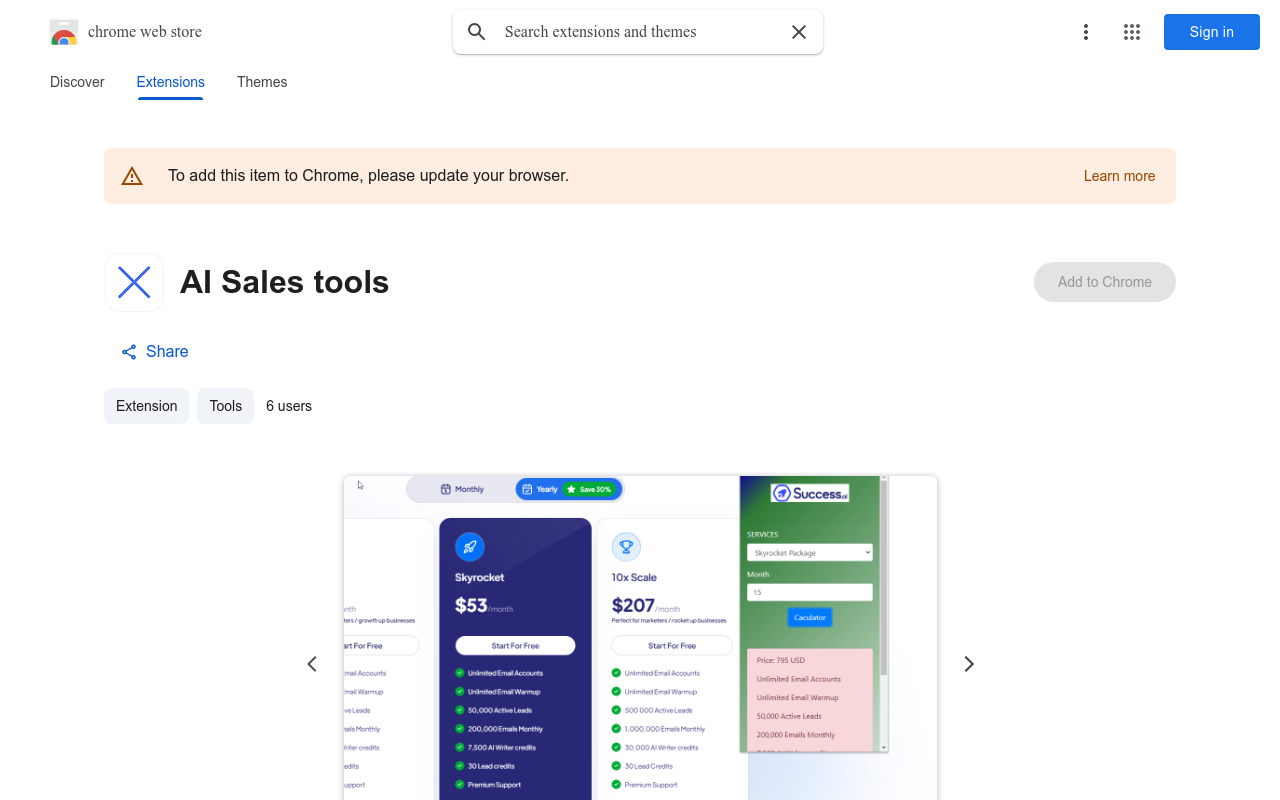Viewport: 1280px width, 800px height.
Task: Click the 6 users text
Action: (289, 406)
